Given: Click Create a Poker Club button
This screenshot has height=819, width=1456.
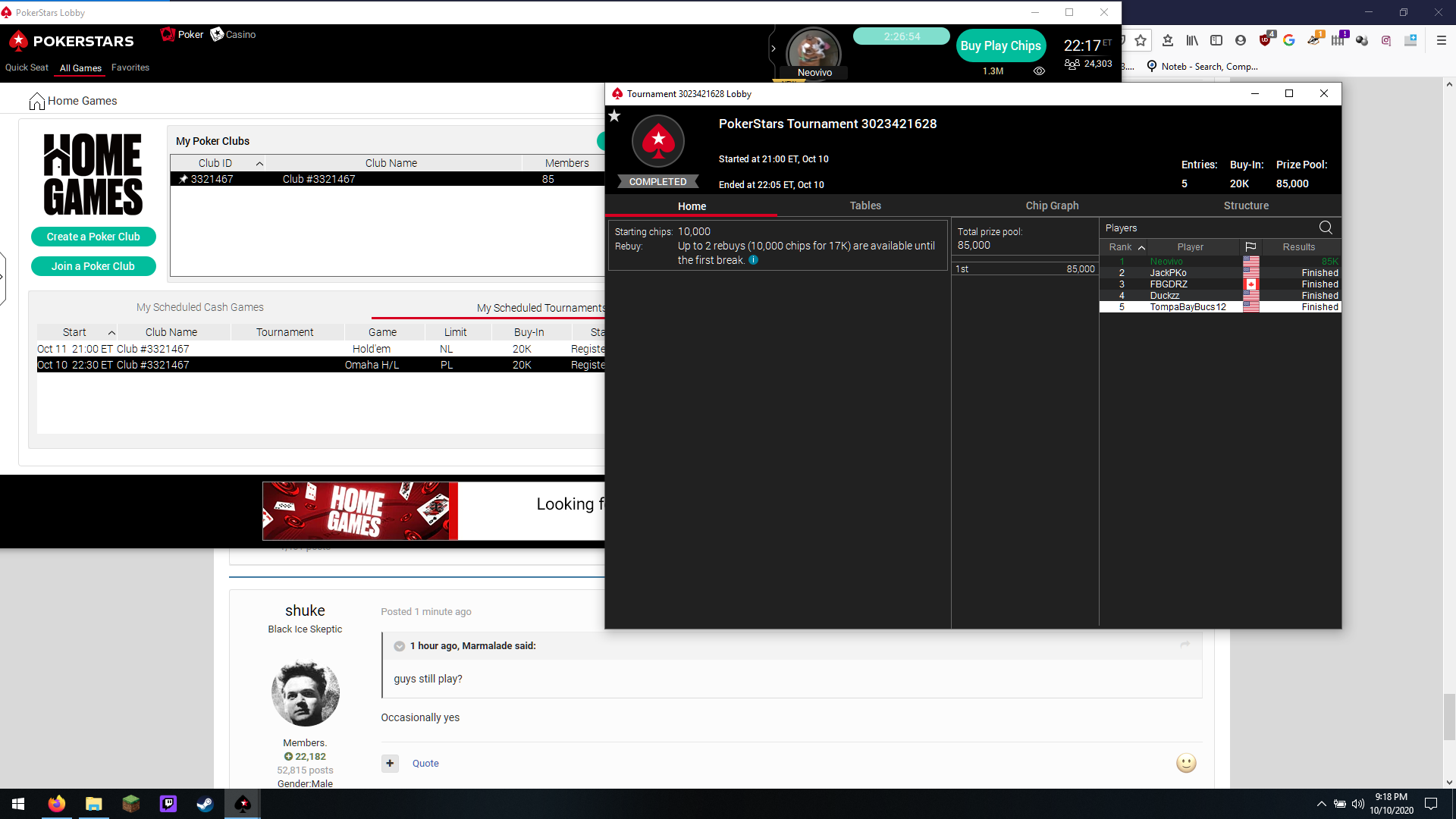Looking at the screenshot, I should (93, 237).
